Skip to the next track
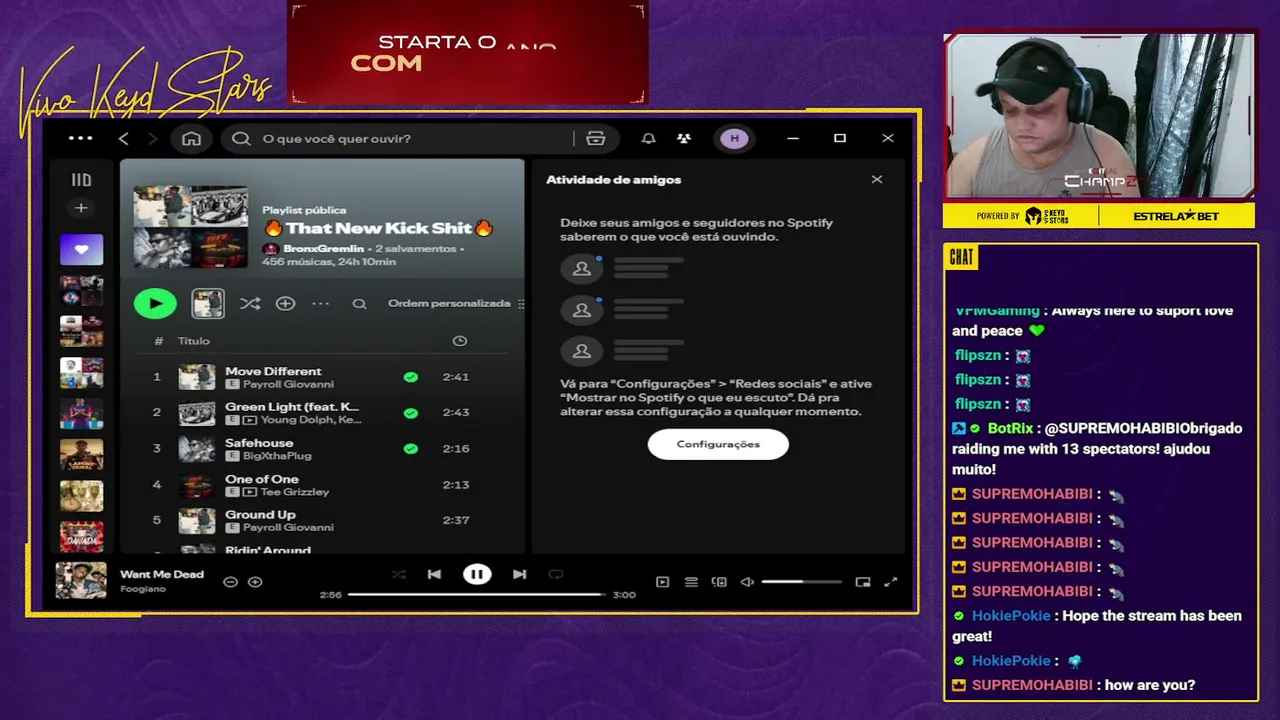Viewport: 1280px width, 720px height. click(x=519, y=574)
